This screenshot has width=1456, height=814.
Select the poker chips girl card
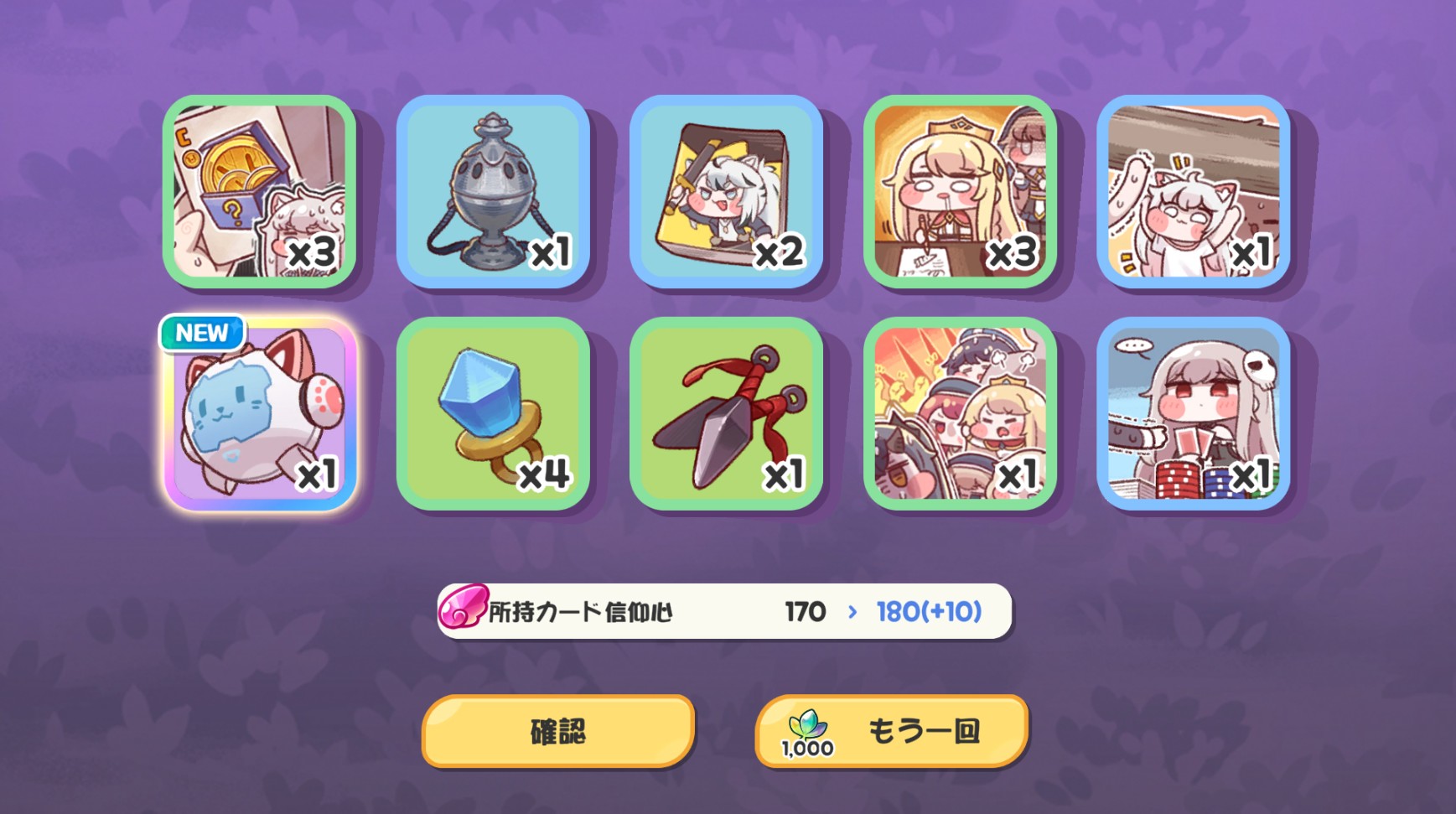(1194, 414)
